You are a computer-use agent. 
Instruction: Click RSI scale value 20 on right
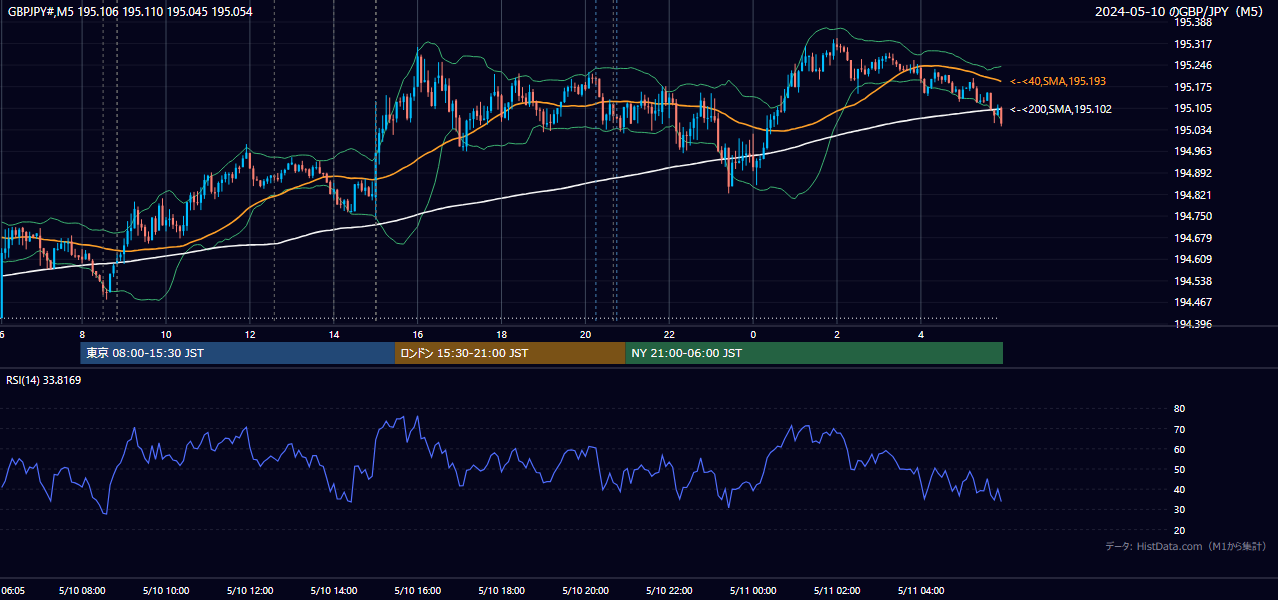click(1179, 531)
